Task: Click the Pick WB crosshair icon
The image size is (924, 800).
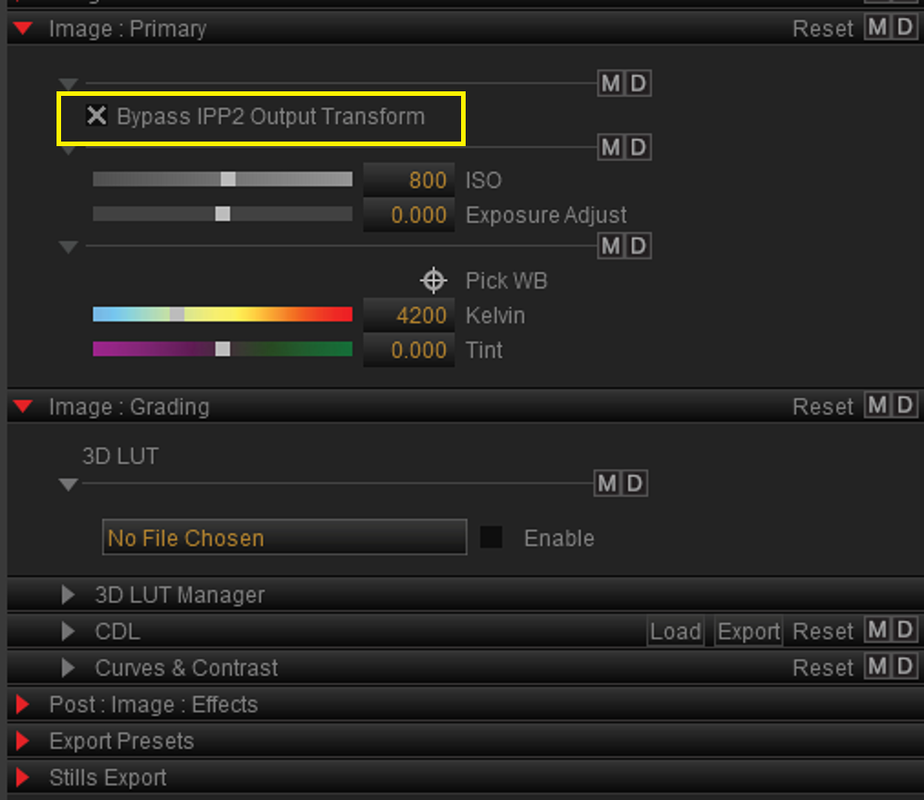Action: pyautogui.click(x=433, y=280)
